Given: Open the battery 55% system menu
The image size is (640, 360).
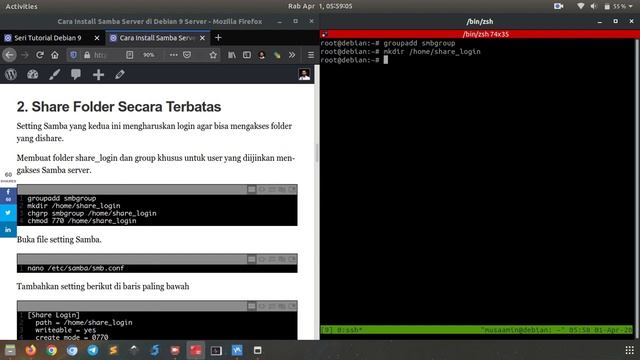Looking at the screenshot, I should click(x=618, y=6).
